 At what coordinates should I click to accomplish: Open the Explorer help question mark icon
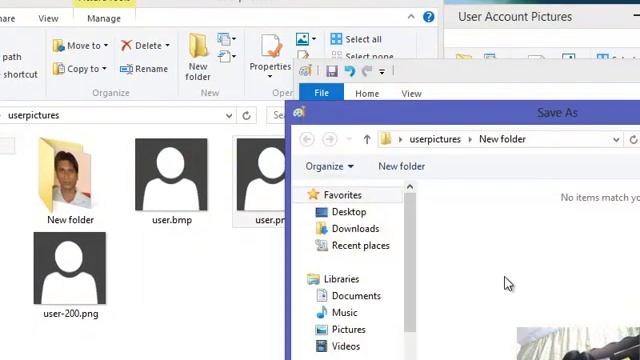click(429, 17)
